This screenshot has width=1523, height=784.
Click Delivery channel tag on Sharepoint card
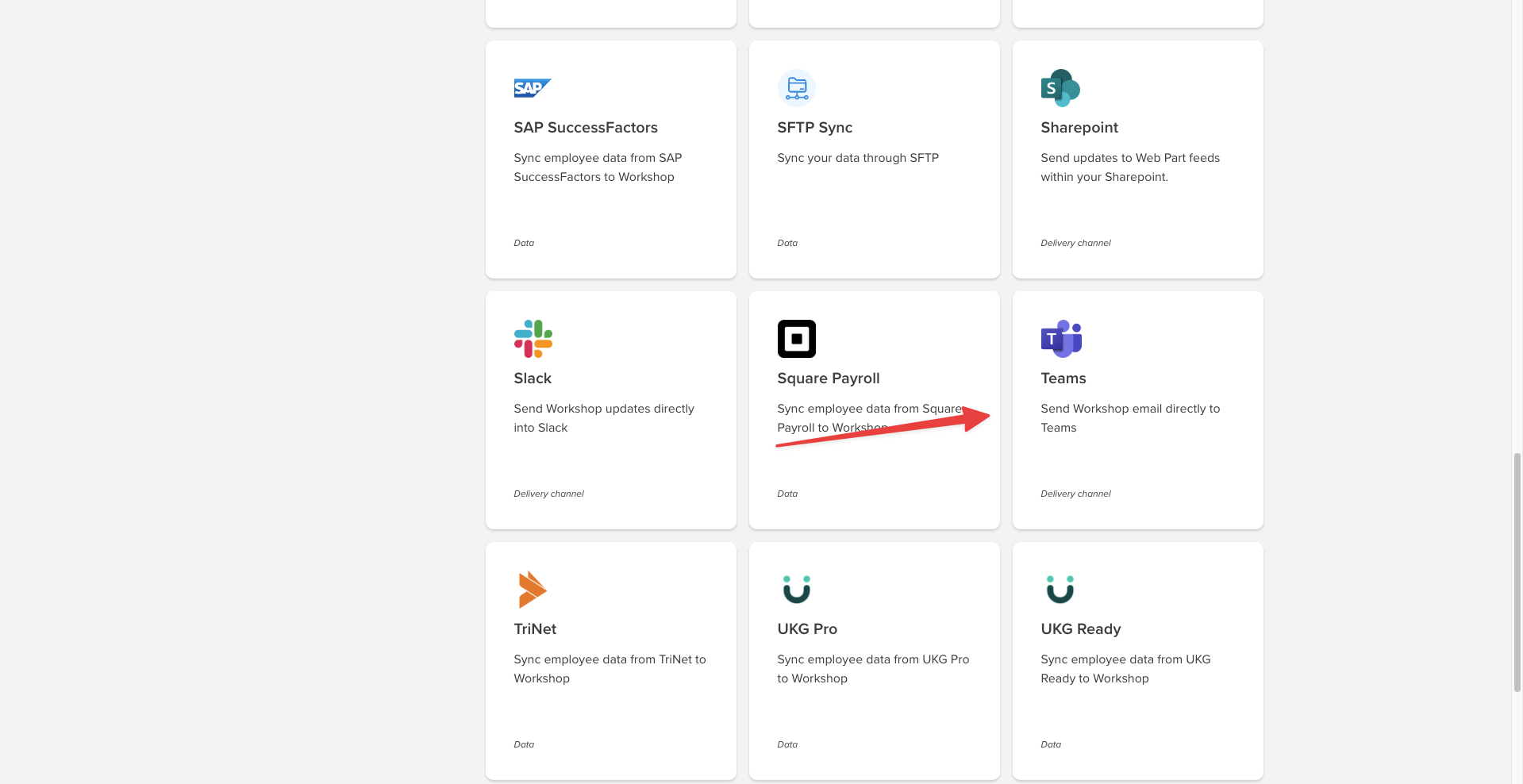(1075, 243)
